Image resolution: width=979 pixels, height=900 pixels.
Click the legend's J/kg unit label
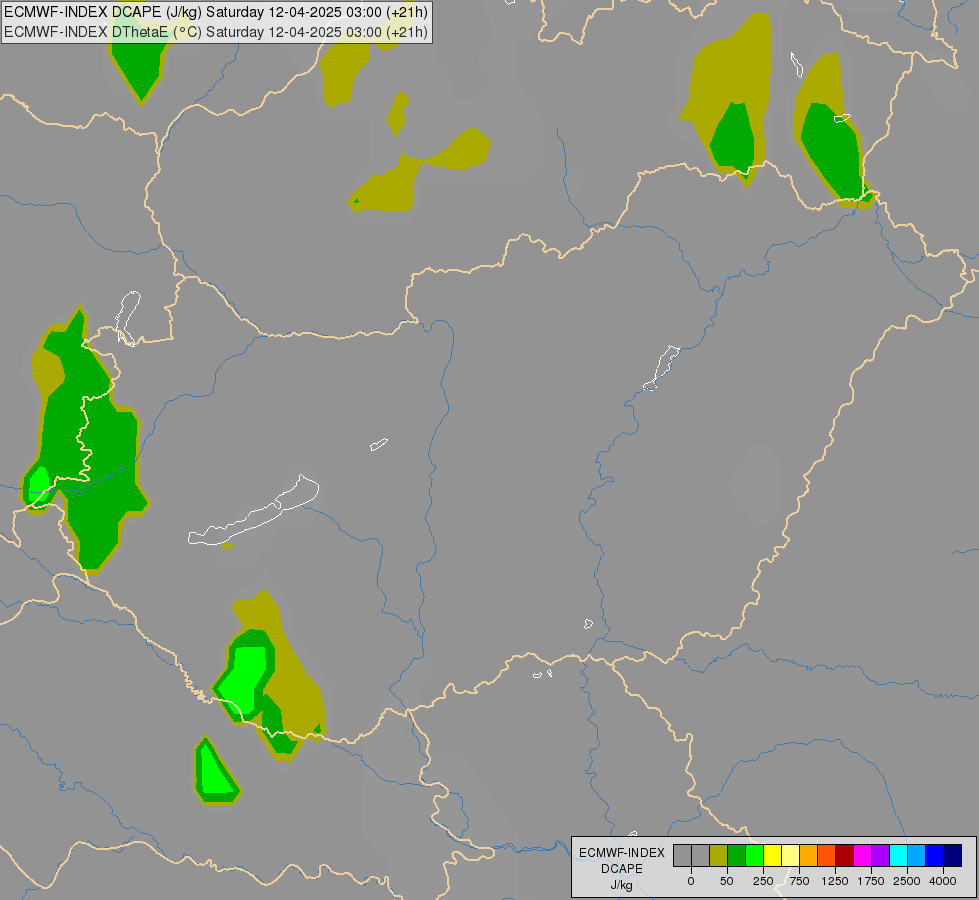coord(622,885)
